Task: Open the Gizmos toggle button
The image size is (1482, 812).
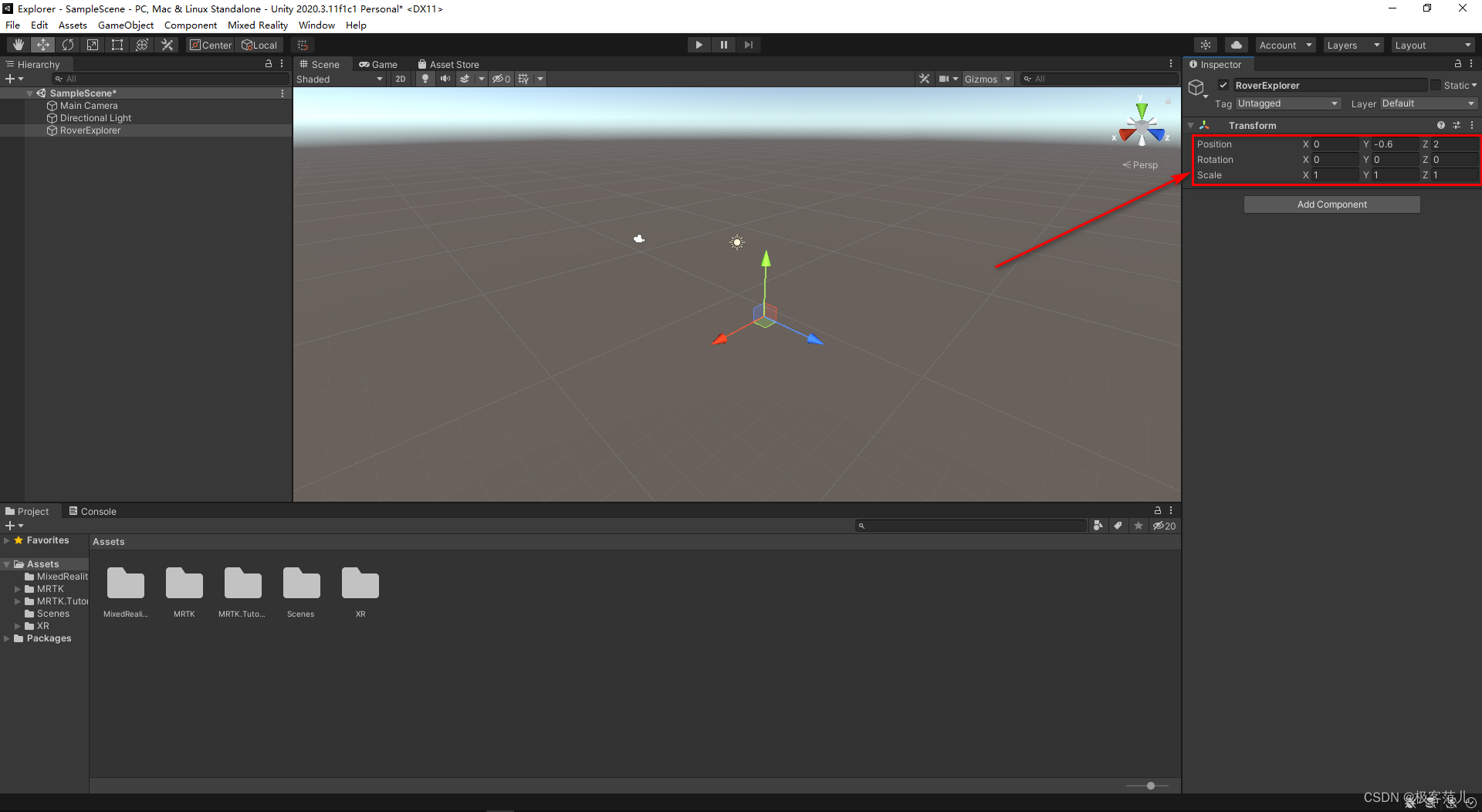Action: [x=981, y=79]
